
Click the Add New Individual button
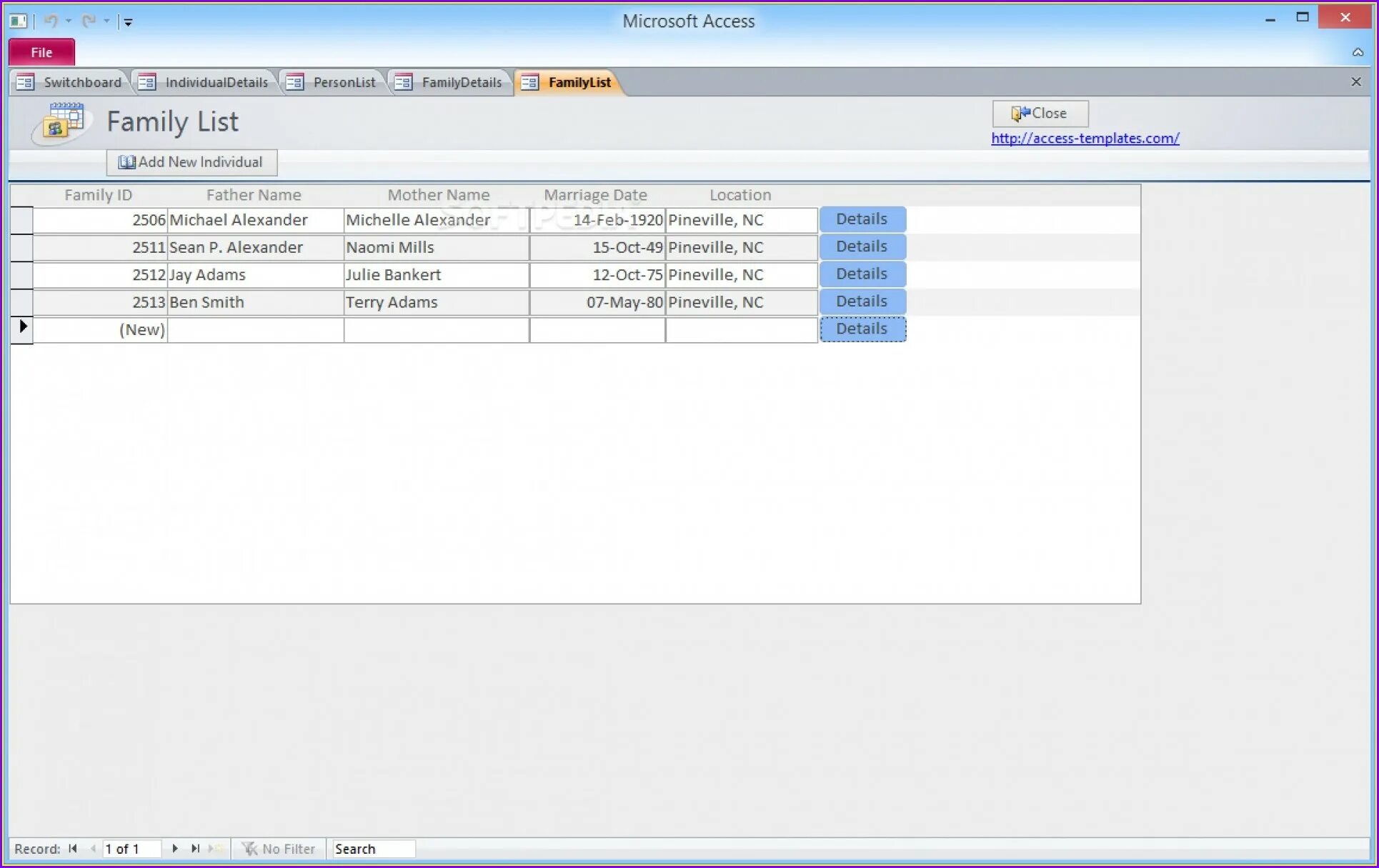[x=191, y=162]
